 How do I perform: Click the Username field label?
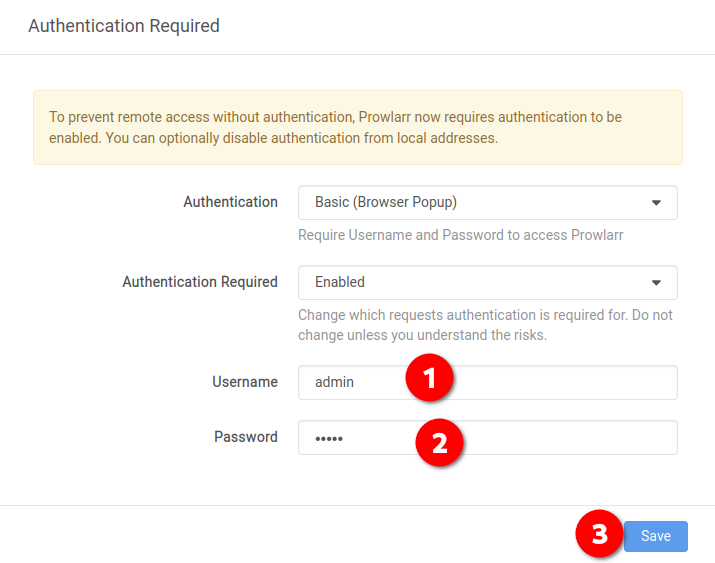245,382
